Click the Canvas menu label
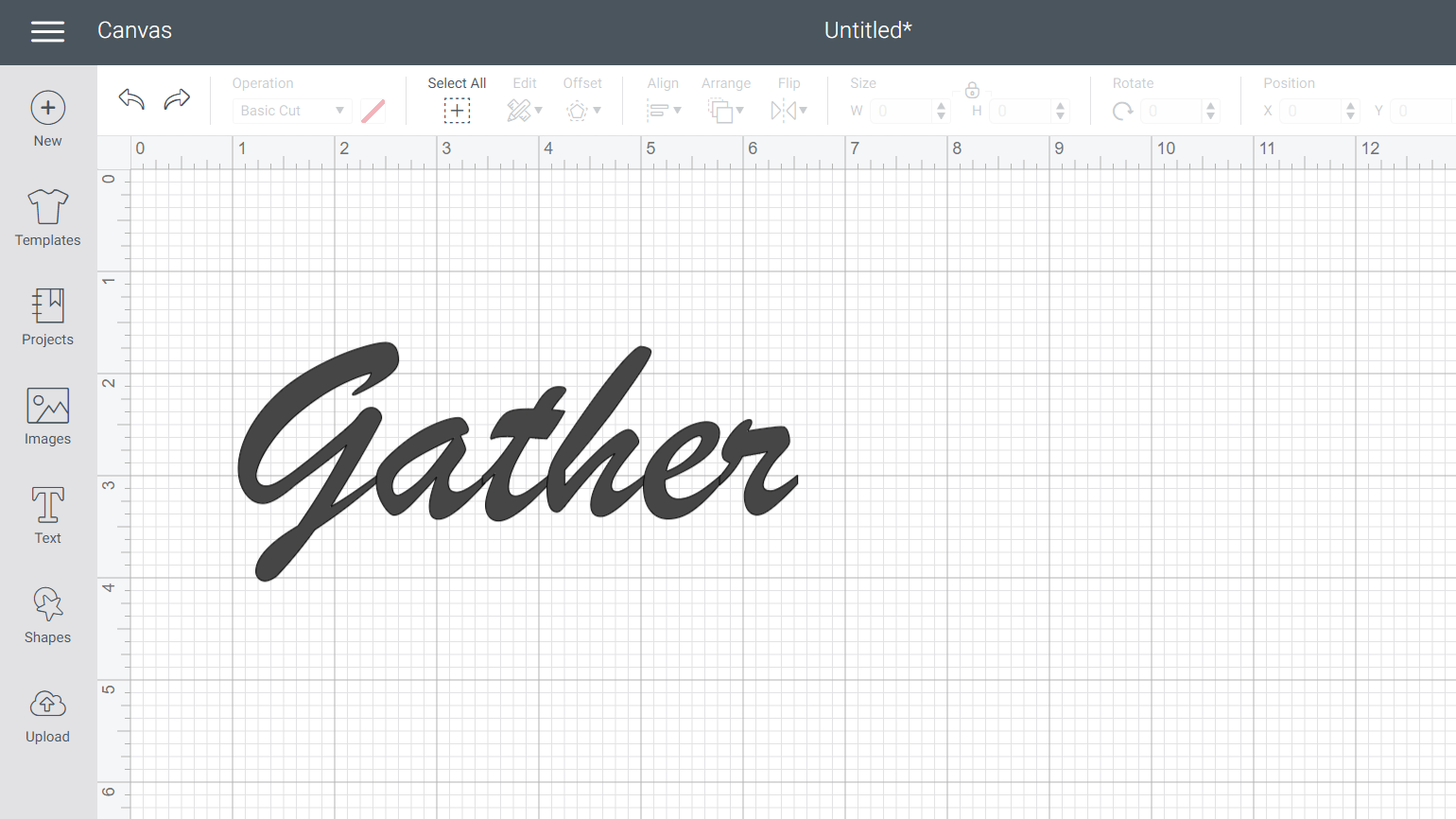 tap(134, 30)
